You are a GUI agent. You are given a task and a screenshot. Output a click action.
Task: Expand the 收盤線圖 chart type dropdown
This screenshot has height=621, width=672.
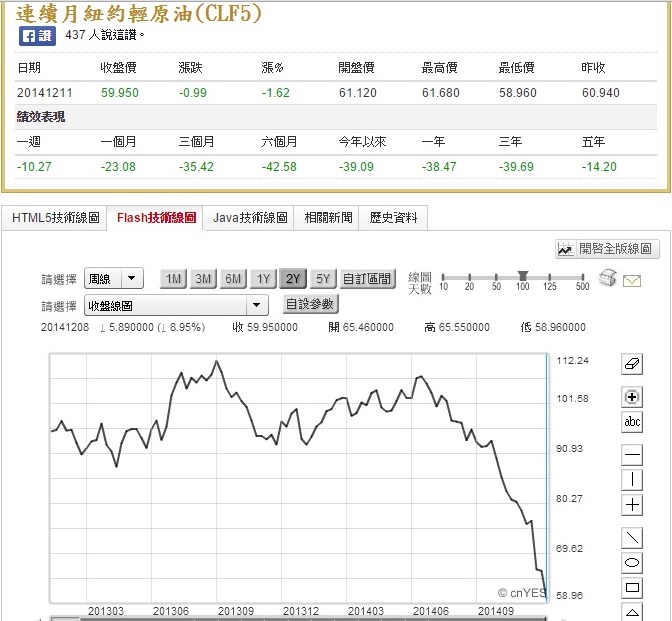(x=176, y=305)
